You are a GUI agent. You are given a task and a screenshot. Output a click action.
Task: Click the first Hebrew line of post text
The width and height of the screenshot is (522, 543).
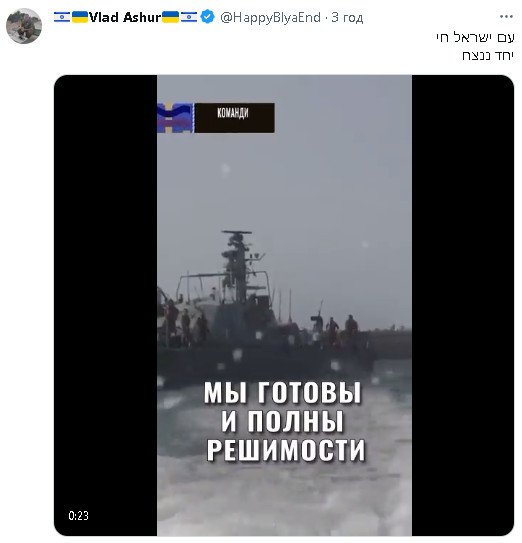(475, 37)
